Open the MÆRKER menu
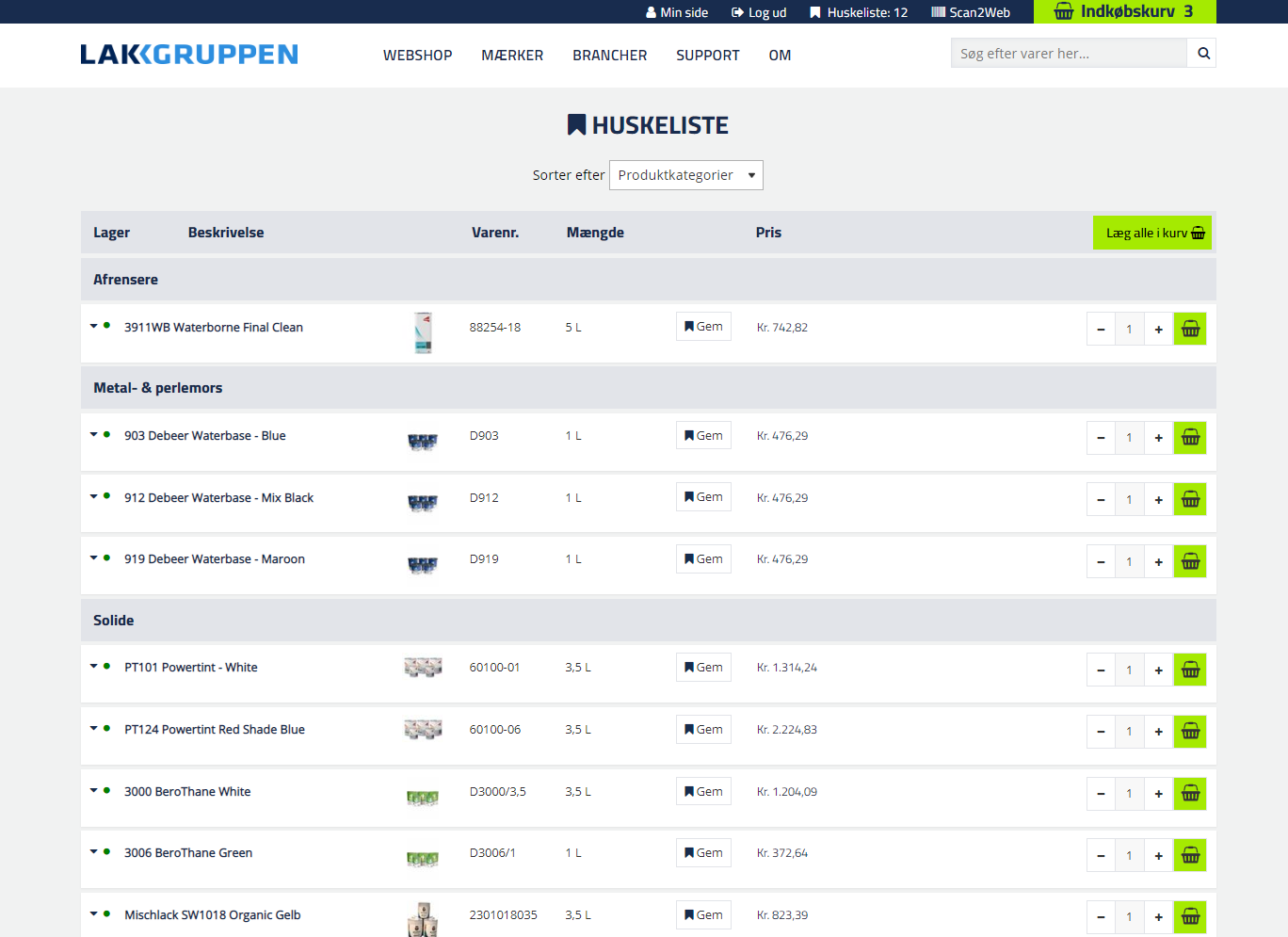 [512, 56]
